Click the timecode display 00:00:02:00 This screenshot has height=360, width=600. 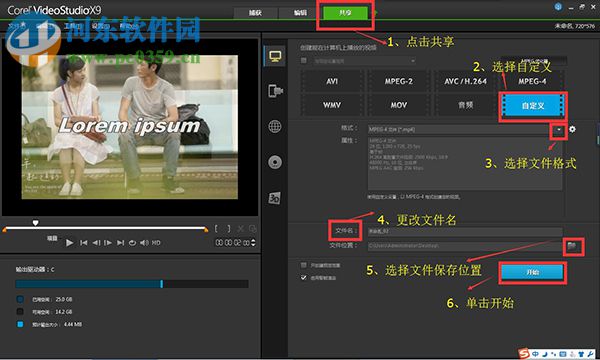[x=233, y=243]
